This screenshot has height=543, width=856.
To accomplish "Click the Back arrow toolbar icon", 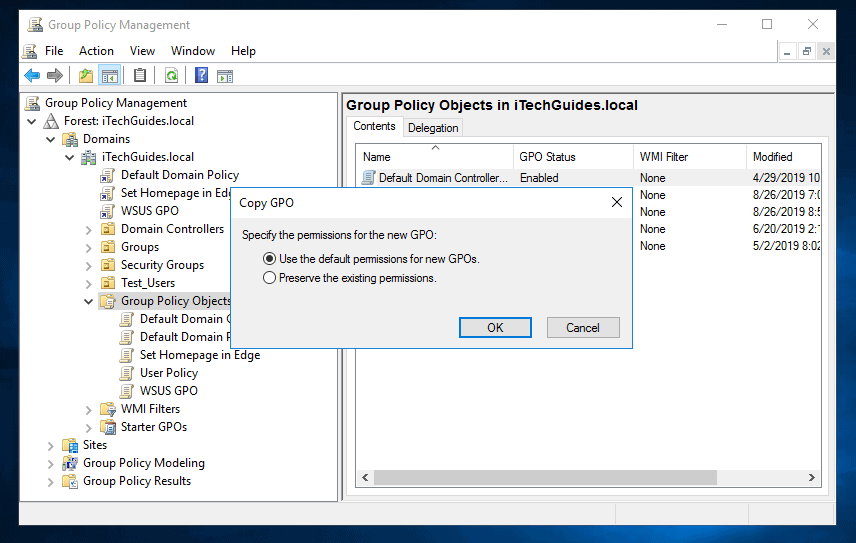I will [32, 75].
